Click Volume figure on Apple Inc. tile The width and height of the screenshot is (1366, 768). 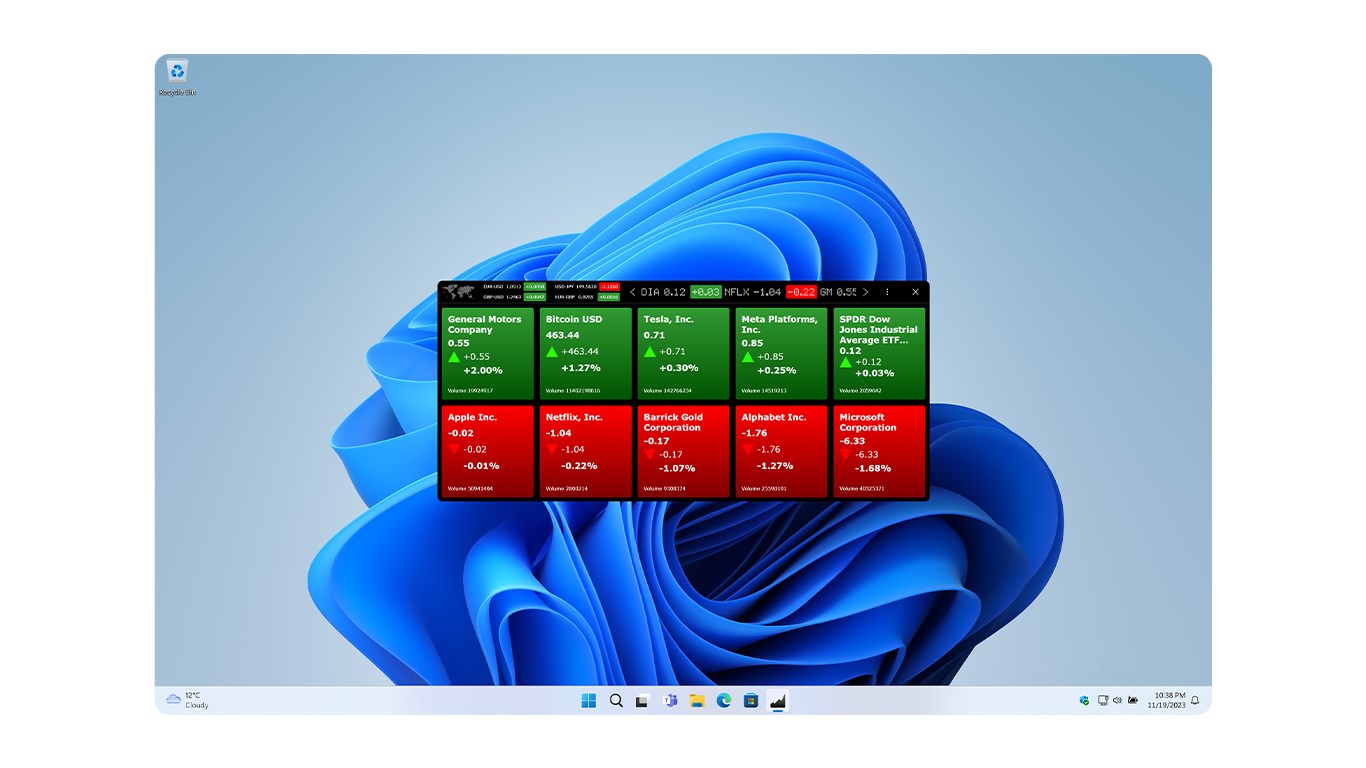pos(469,489)
